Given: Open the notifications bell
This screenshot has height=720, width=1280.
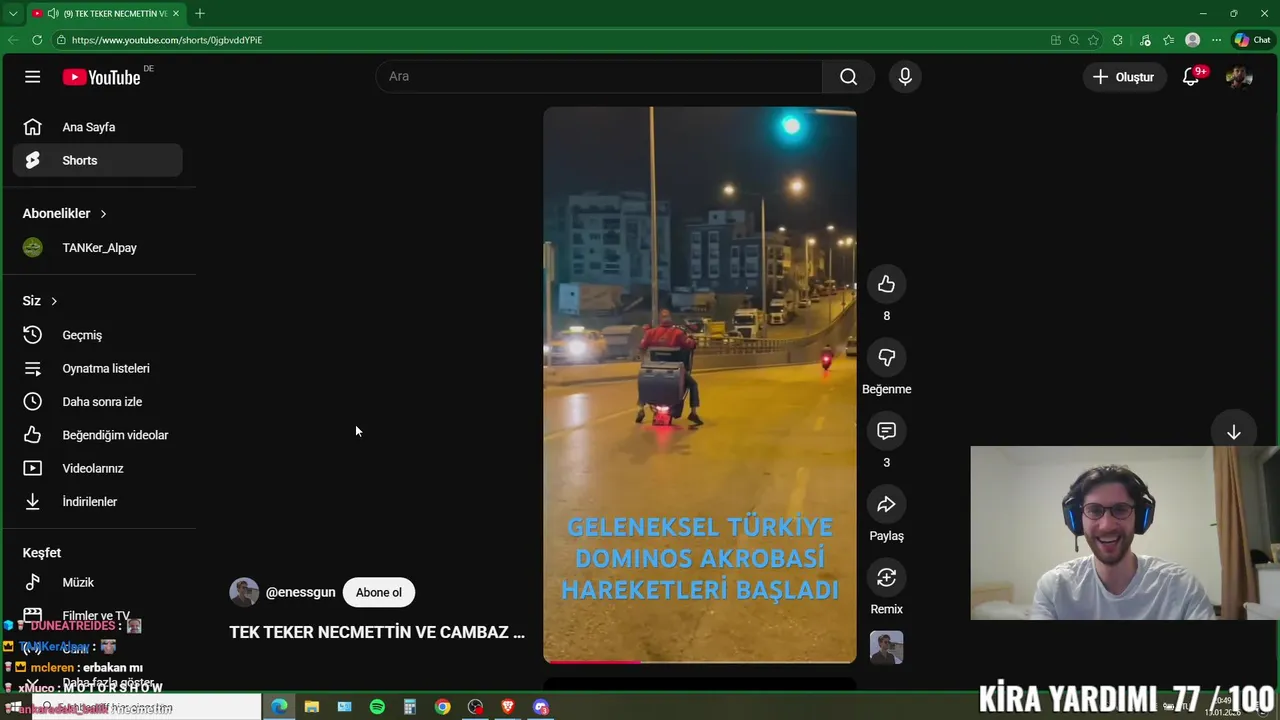Looking at the screenshot, I should click(1190, 77).
